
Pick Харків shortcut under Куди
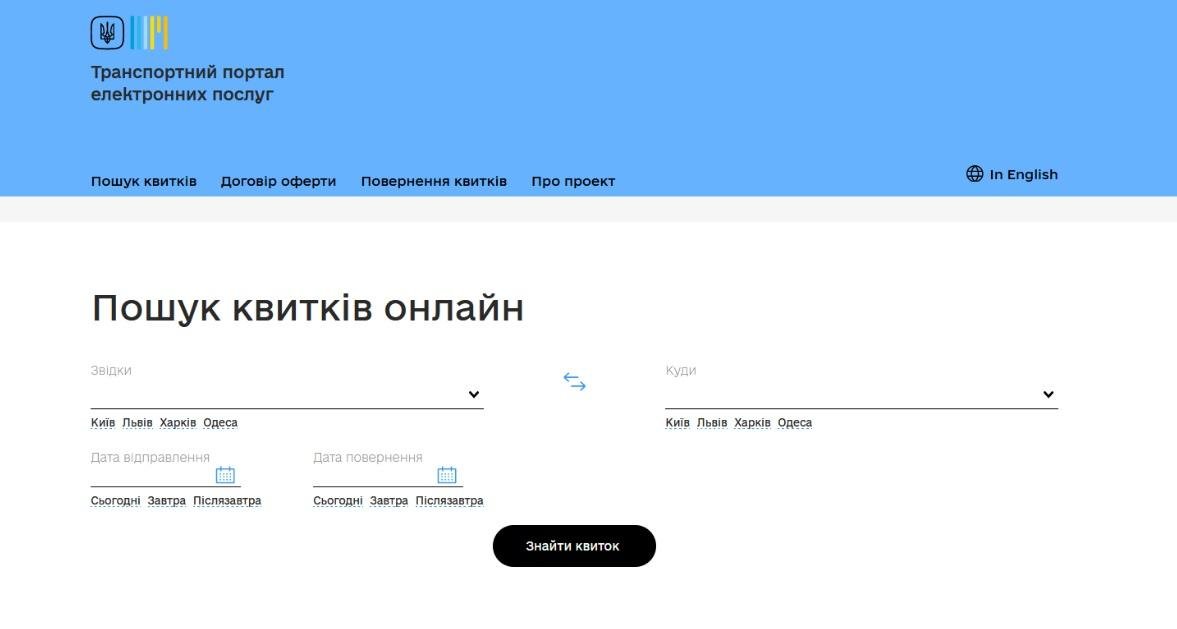coord(752,423)
